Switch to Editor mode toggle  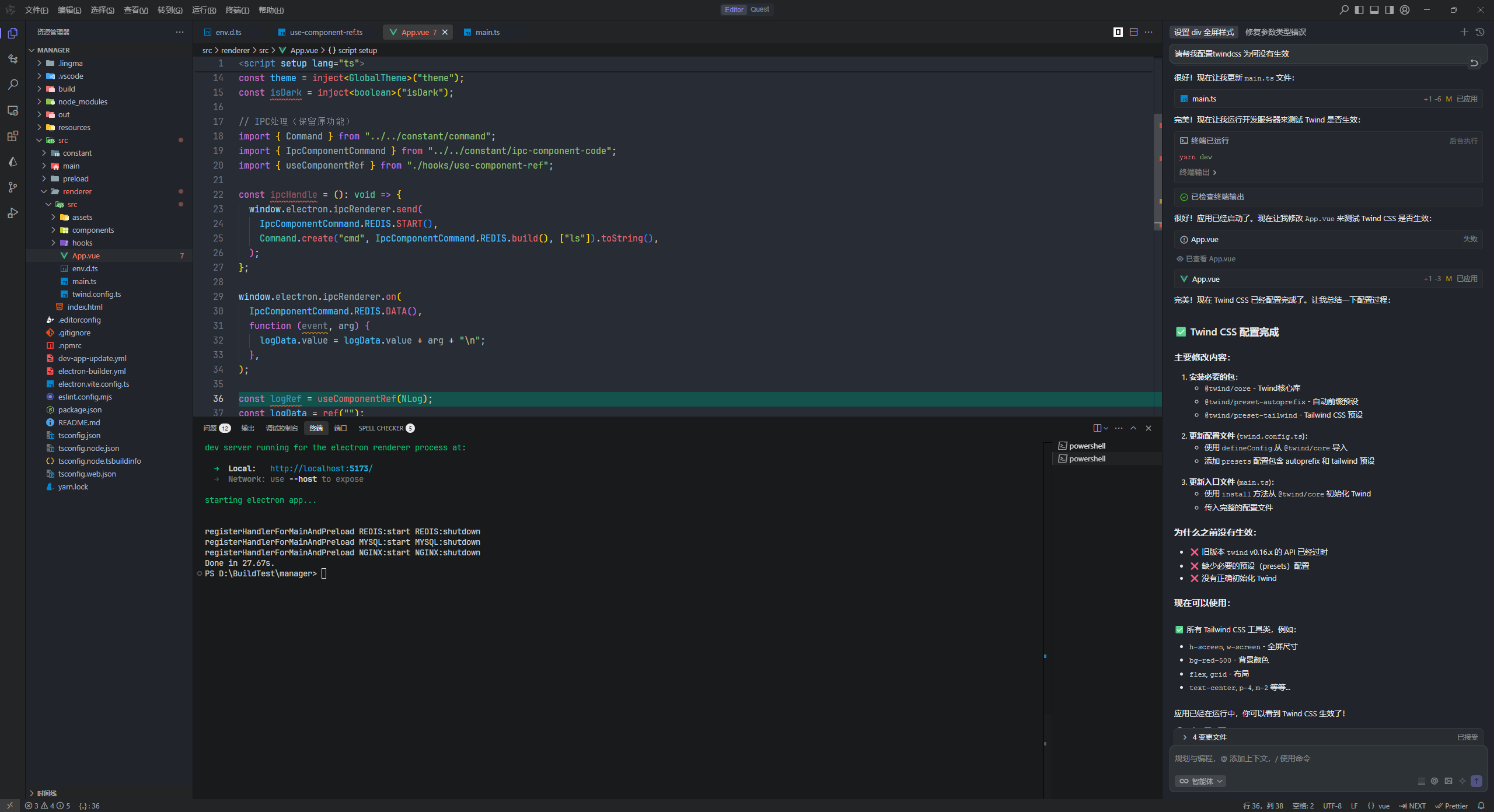734,10
